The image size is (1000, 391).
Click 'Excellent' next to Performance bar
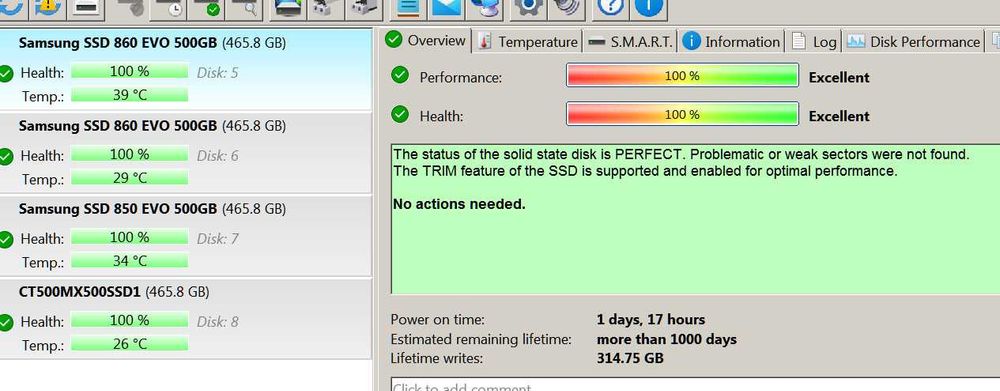pos(839,77)
